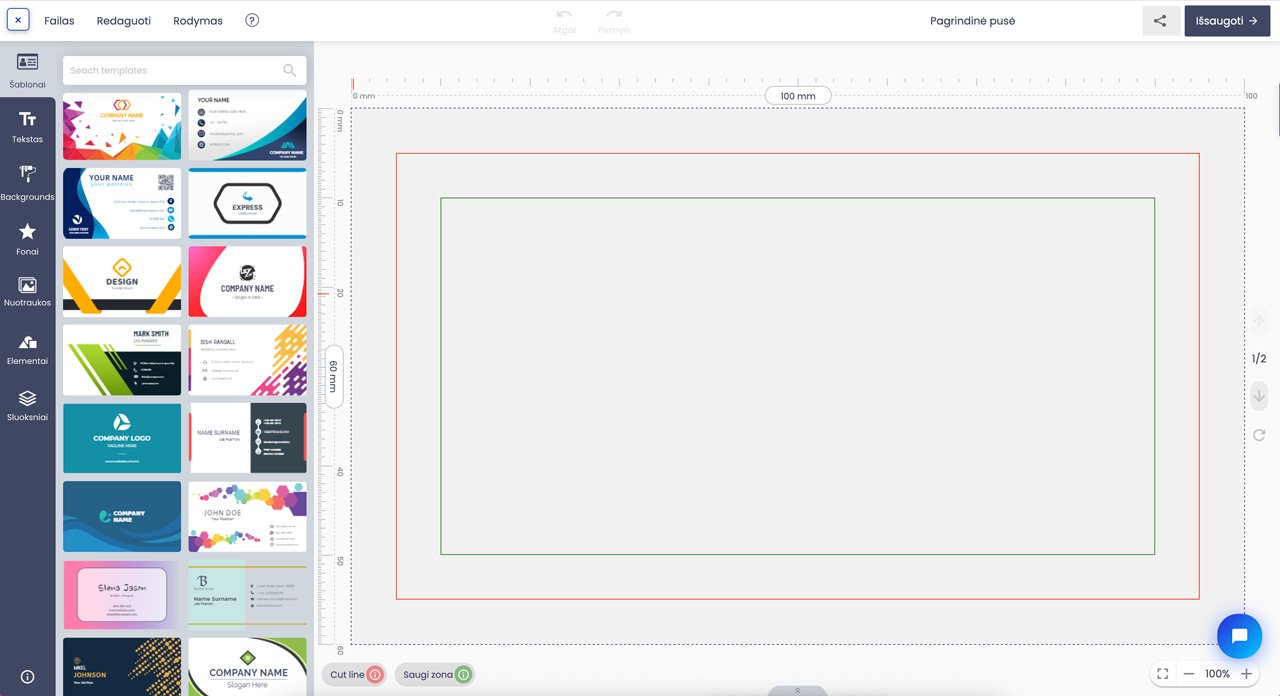
Task: Choose the EXPRESS hexagon template
Action: (247, 203)
